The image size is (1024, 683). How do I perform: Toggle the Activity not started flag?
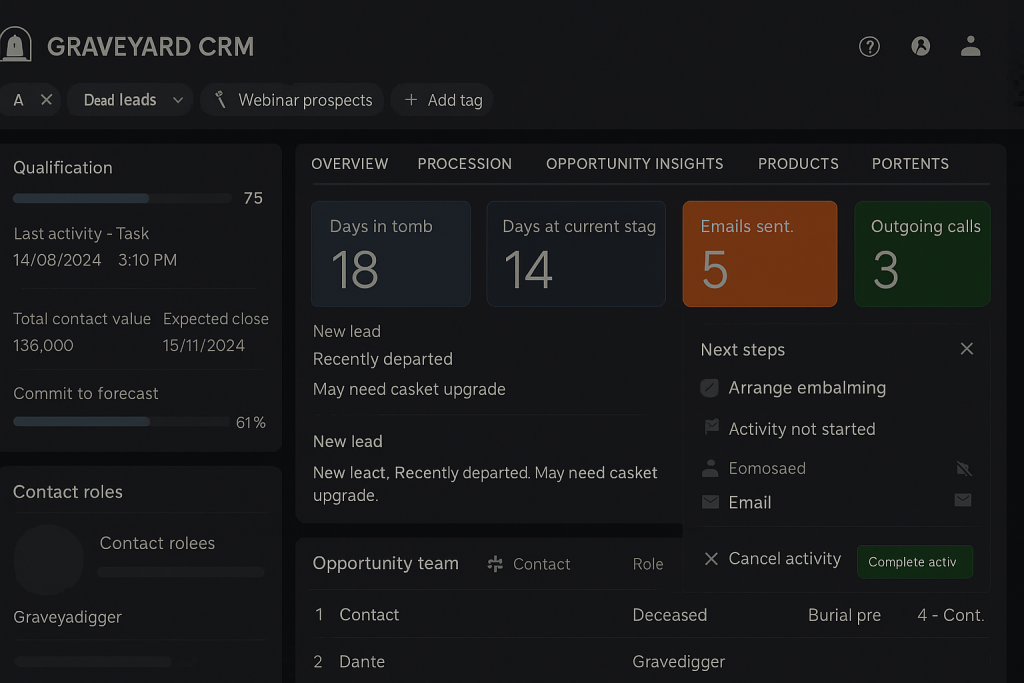(x=711, y=428)
